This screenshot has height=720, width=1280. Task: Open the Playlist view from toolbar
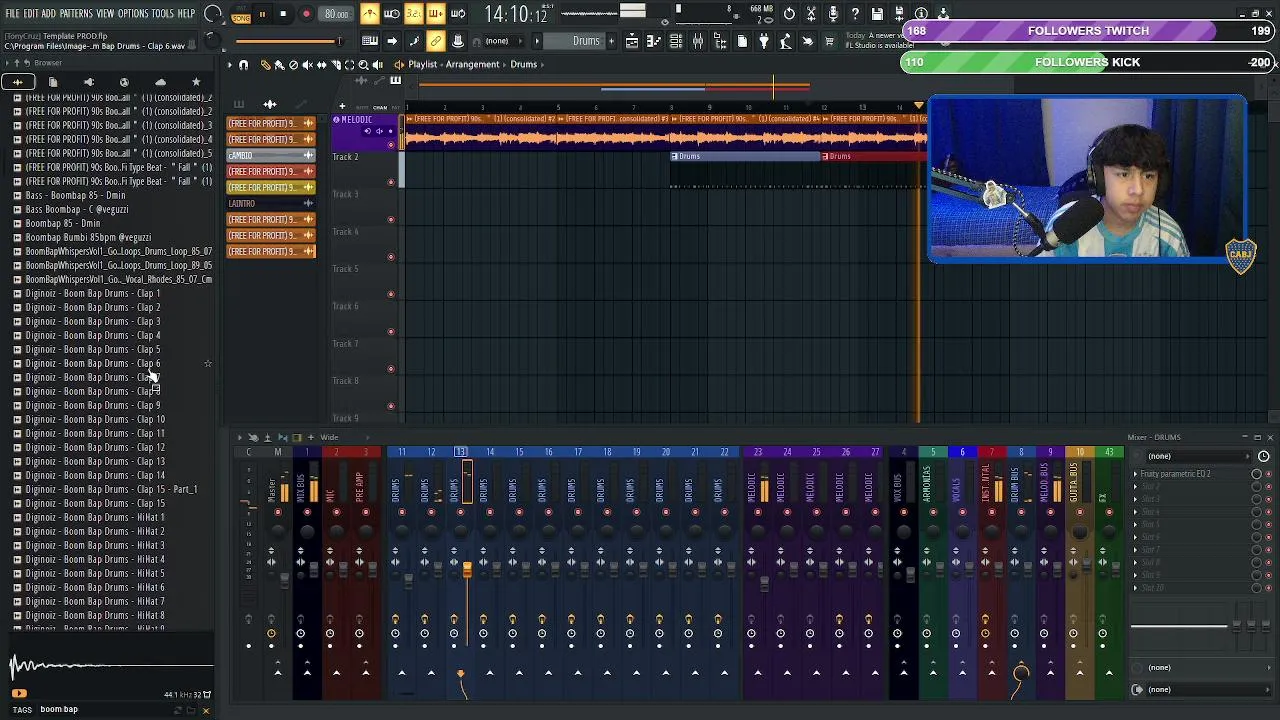point(632,41)
